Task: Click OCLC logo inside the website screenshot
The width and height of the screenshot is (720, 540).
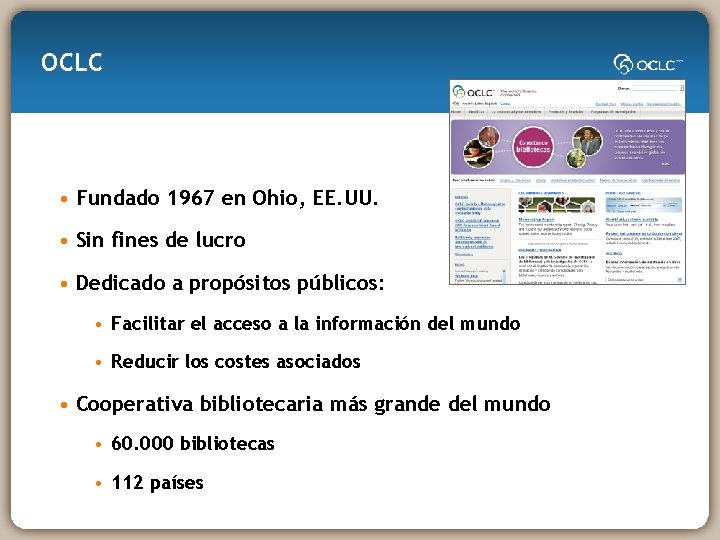Action: point(473,92)
